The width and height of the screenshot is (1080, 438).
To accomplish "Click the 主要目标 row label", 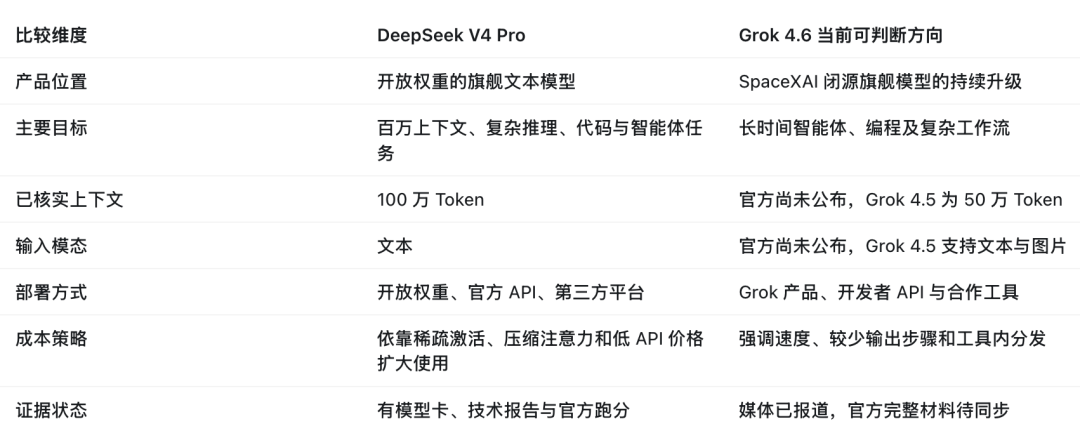I will point(51,128).
